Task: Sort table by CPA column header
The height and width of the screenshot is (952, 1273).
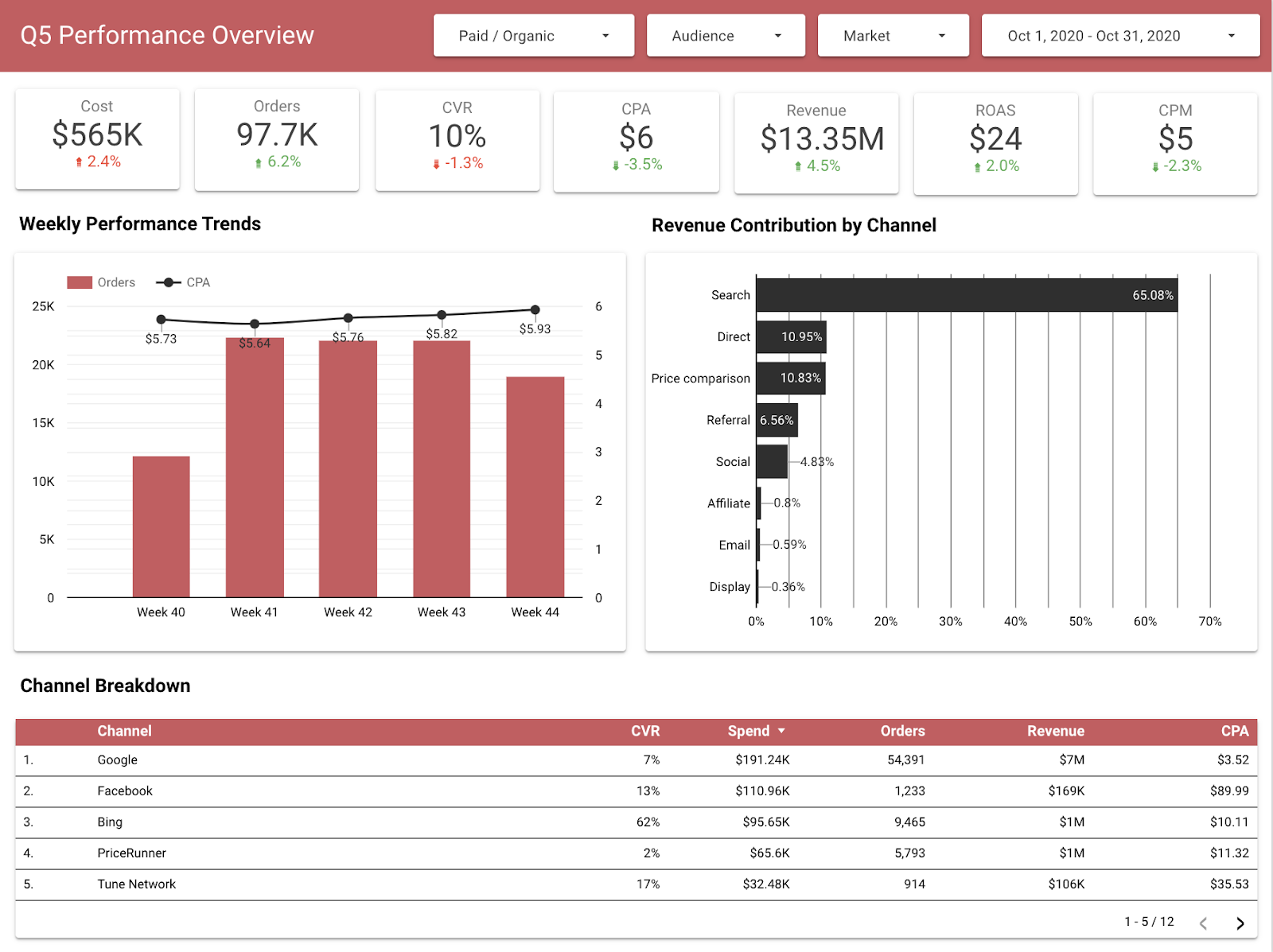Action: pyautogui.click(x=1235, y=731)
